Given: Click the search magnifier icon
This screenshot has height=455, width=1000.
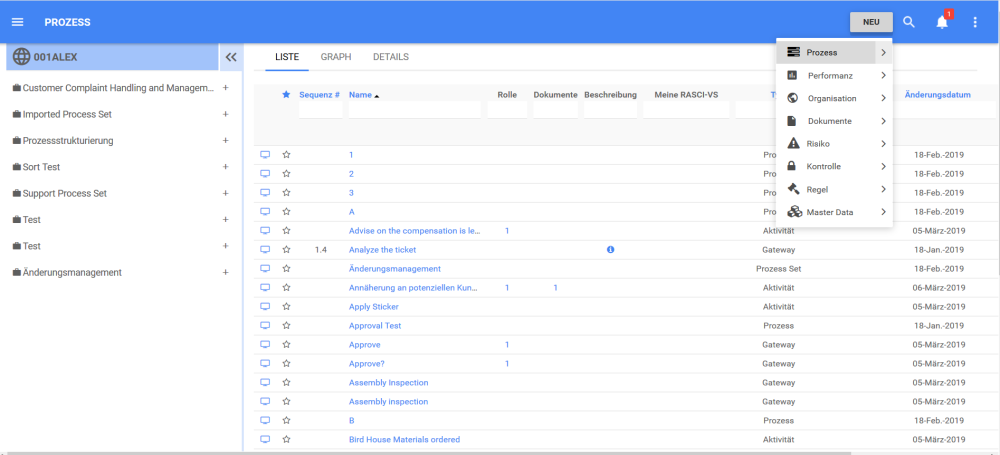Looking at the screenshot, I should point(909,22).
